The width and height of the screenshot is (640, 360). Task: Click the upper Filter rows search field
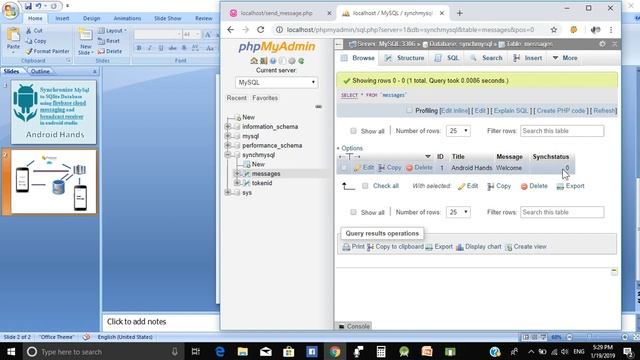562,131
